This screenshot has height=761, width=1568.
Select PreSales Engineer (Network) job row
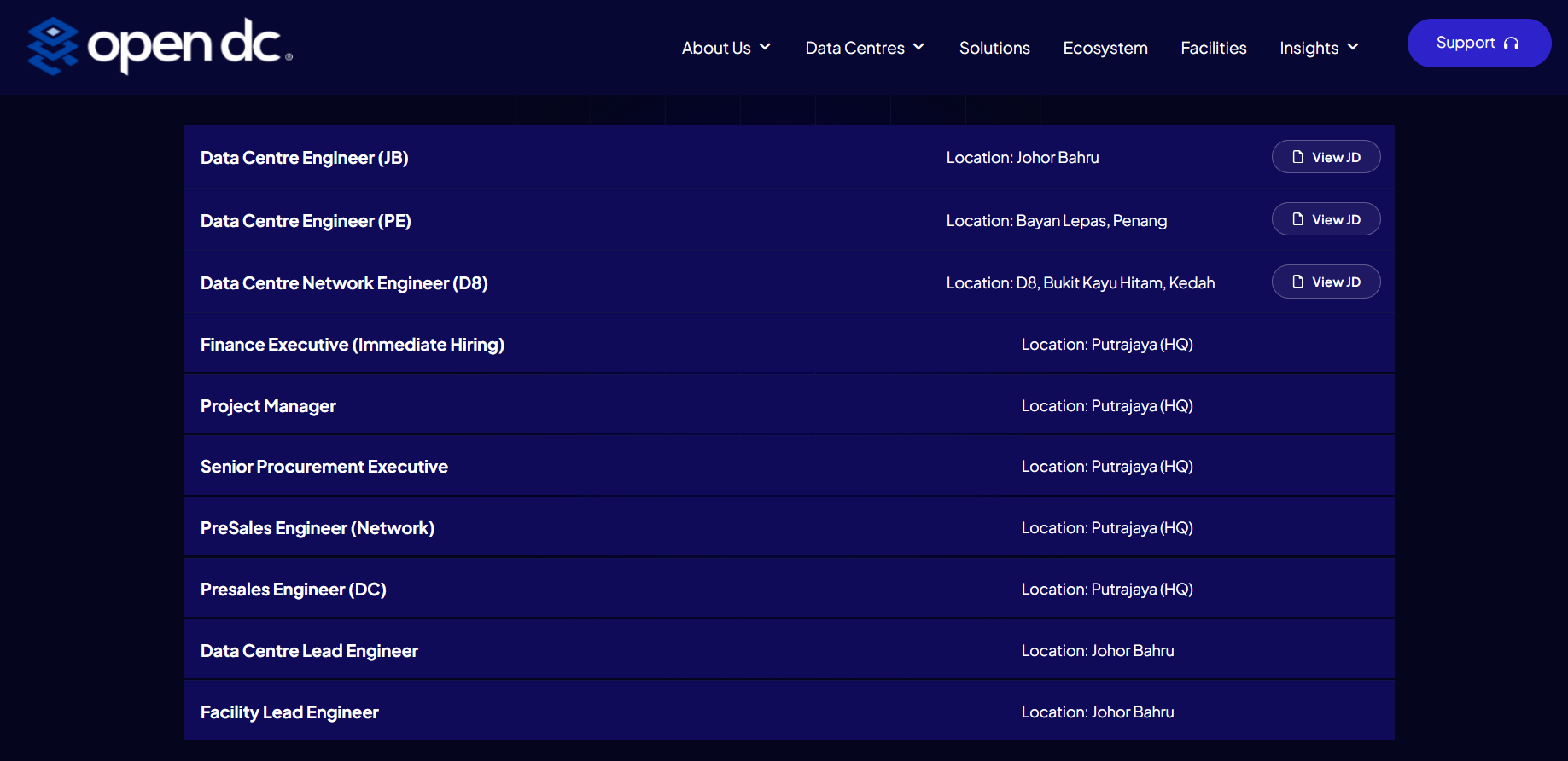789,527
